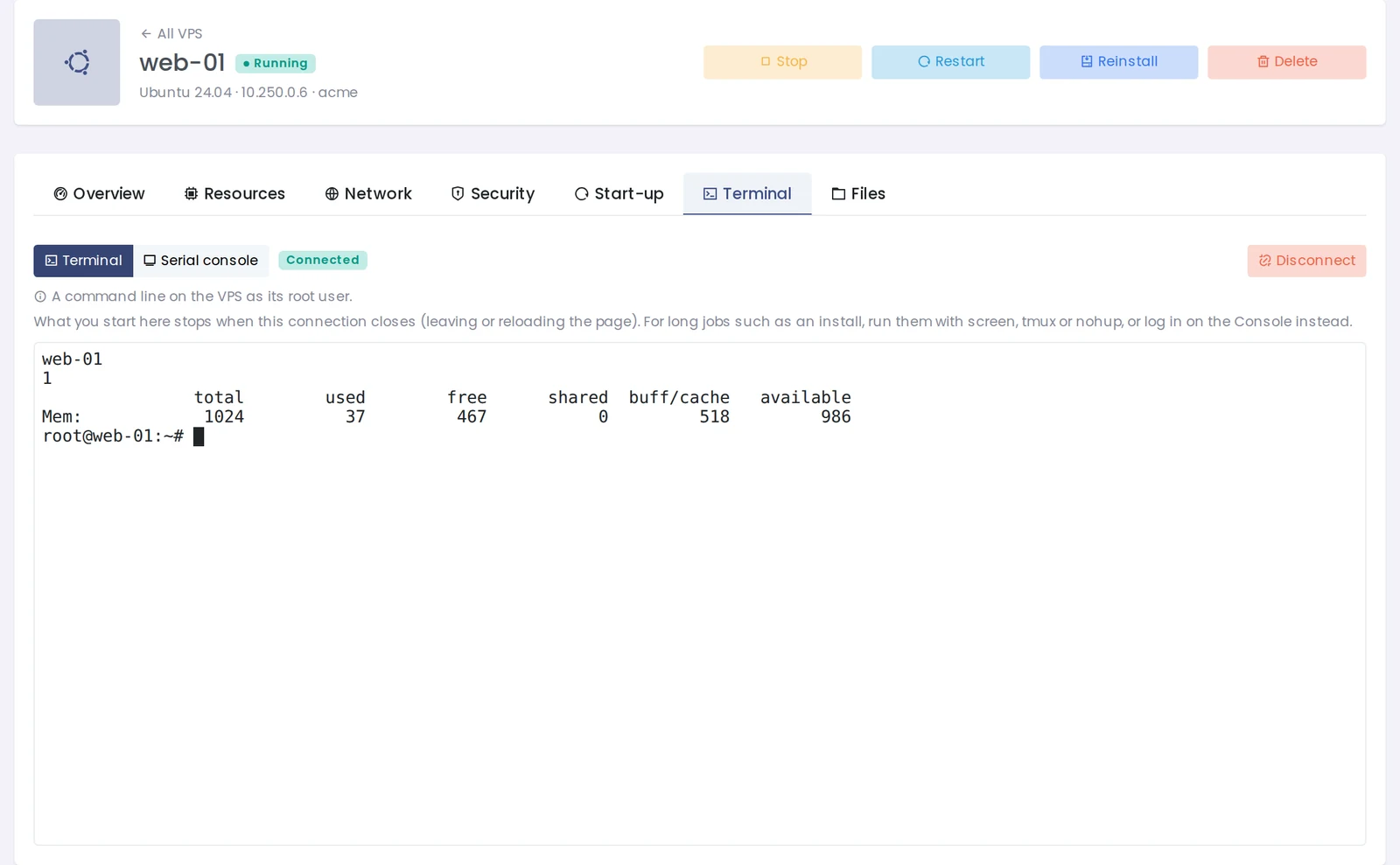
Task: Click the 'Mem:' row label in terminal
Action: tap(61, 417)
